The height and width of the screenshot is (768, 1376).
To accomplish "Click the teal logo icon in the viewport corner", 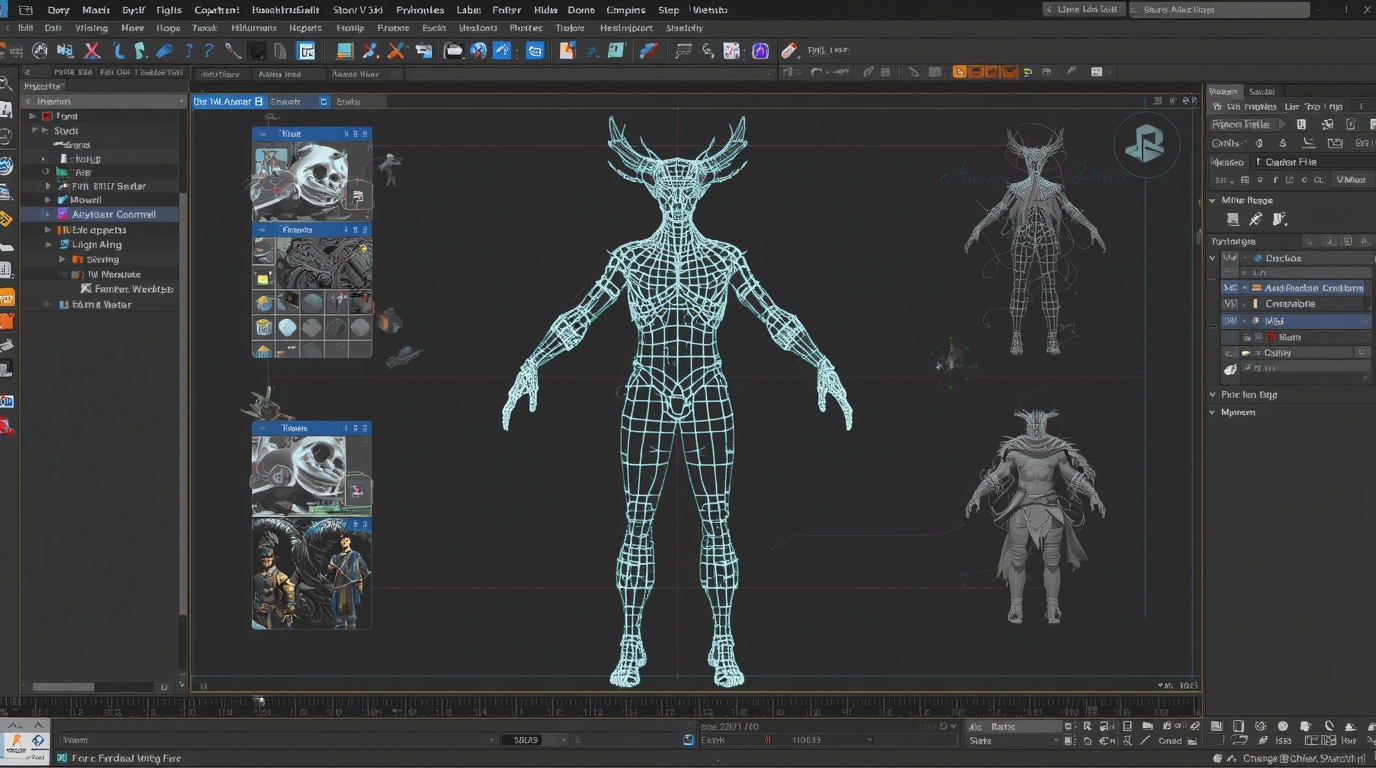I will pyautogui.click(x=1146, y=144).
